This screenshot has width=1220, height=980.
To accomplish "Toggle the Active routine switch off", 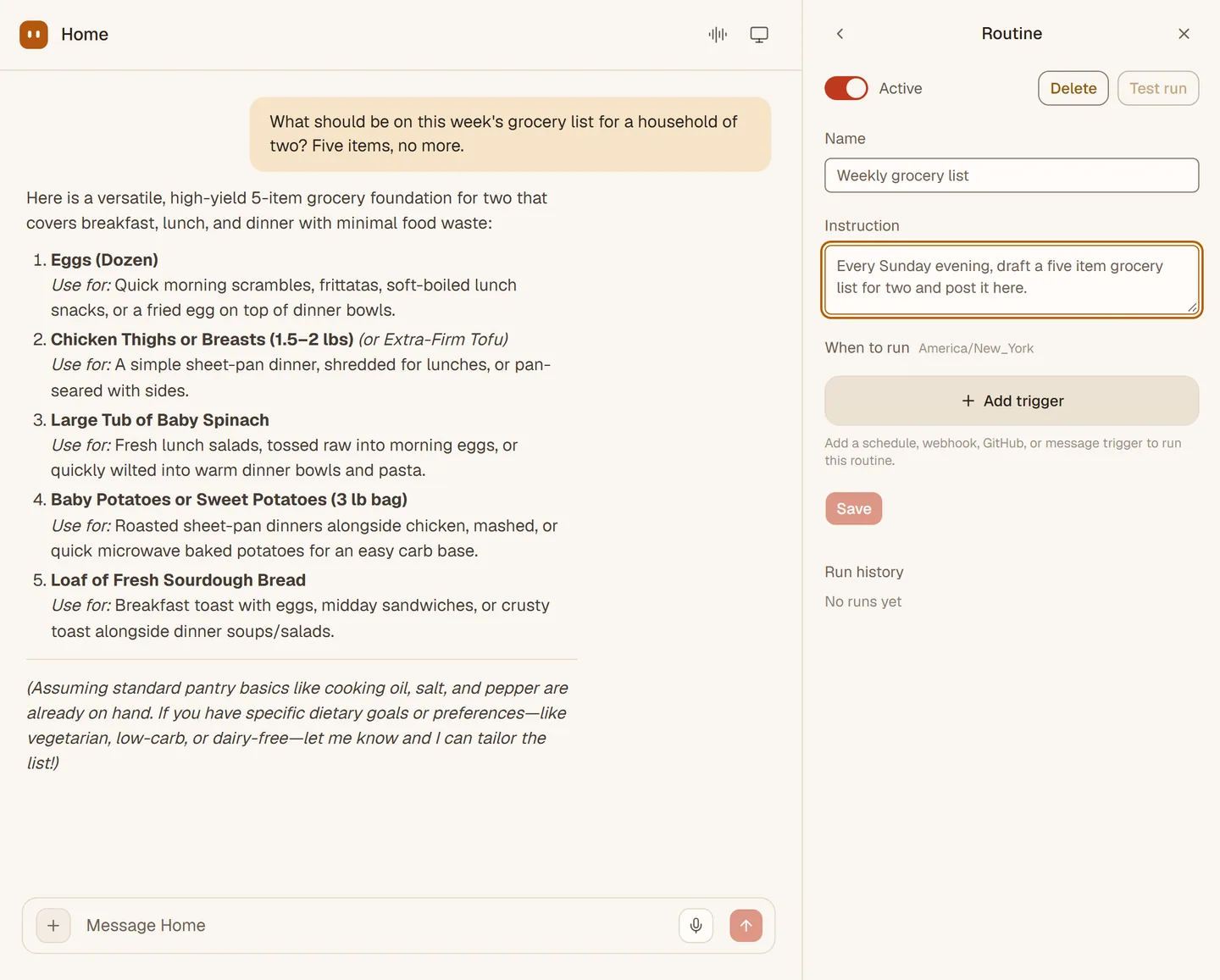I will click(x=846, y=88).
